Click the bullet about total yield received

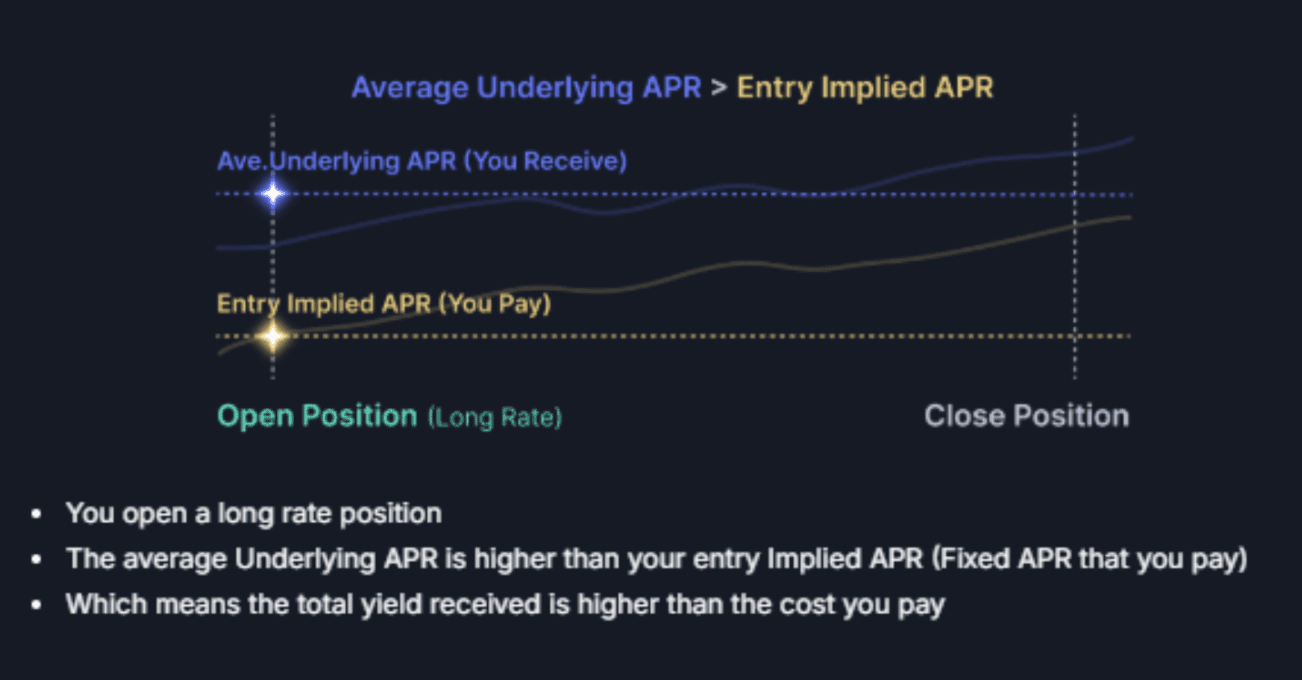pos(505,605)
